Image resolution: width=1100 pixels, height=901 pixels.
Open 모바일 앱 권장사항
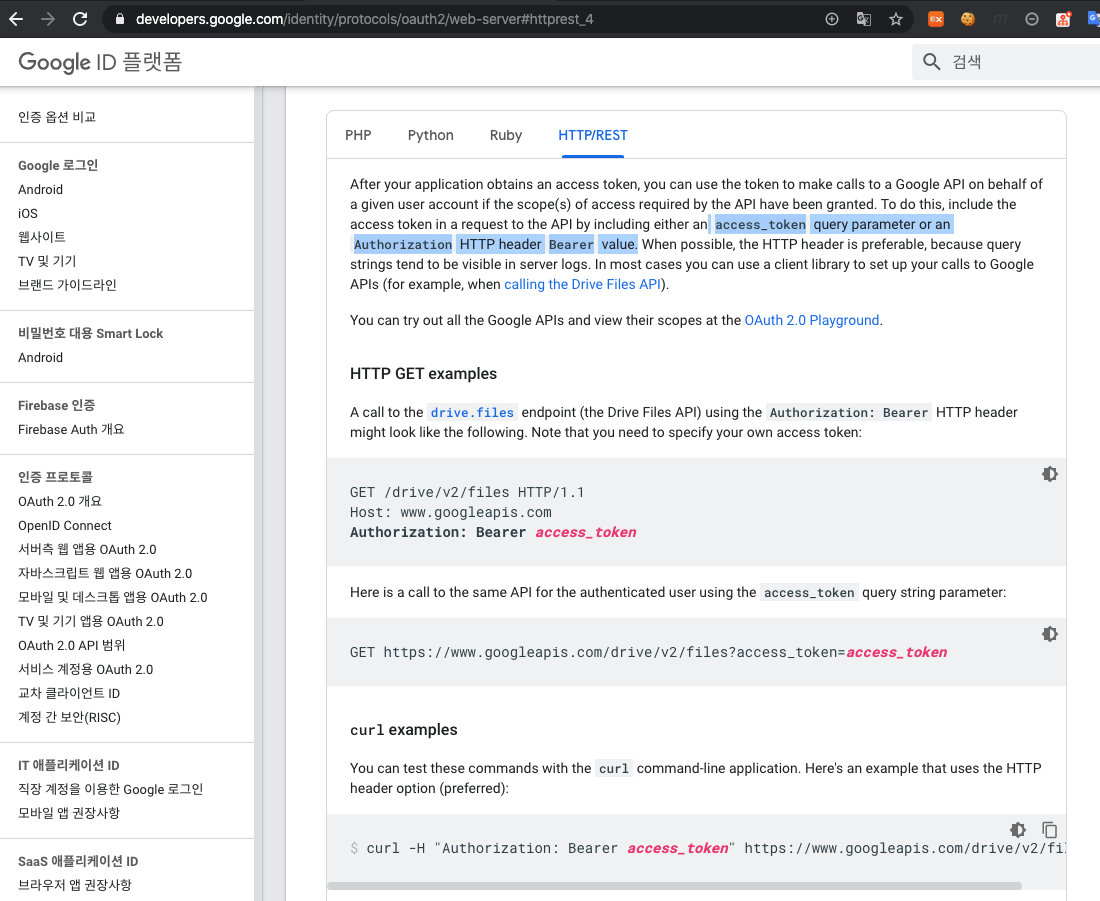pyautogui.click(x=69, y=813)
